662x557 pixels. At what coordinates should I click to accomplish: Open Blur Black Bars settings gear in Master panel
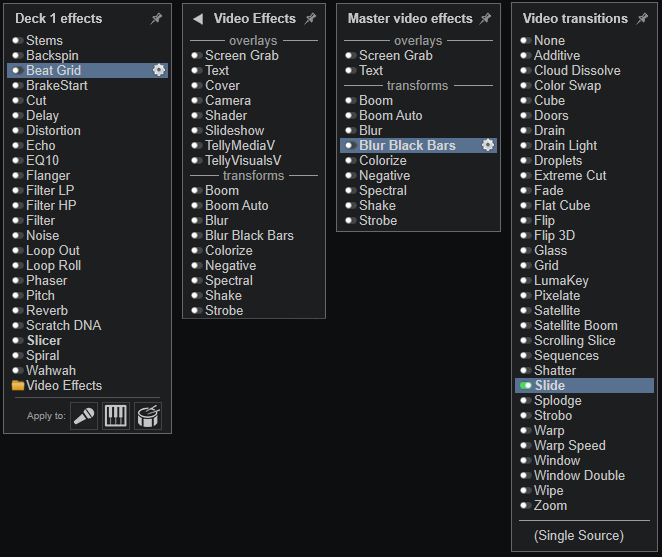488,145
